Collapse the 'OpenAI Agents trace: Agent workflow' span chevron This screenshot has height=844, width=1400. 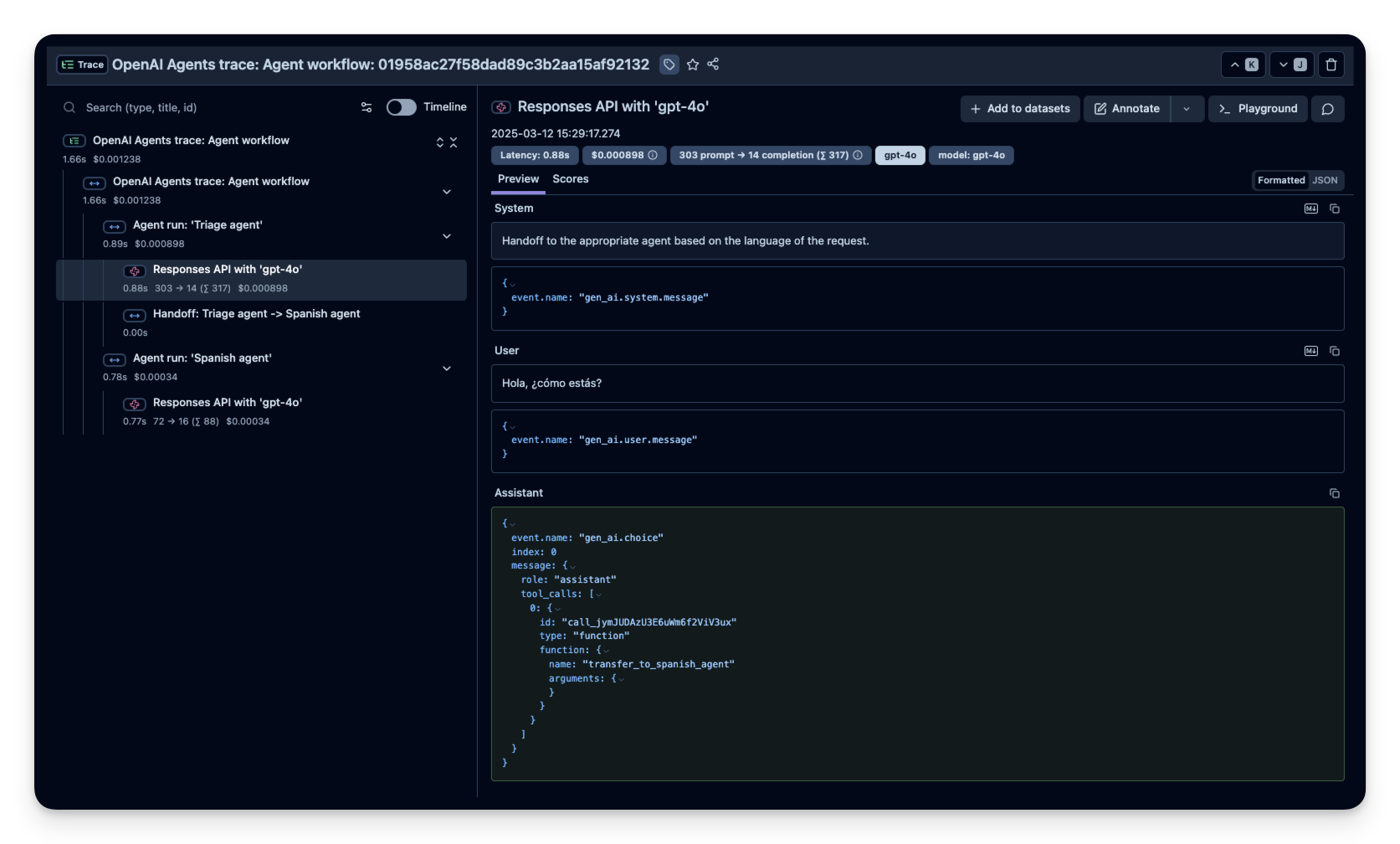[x=447, y=192]
